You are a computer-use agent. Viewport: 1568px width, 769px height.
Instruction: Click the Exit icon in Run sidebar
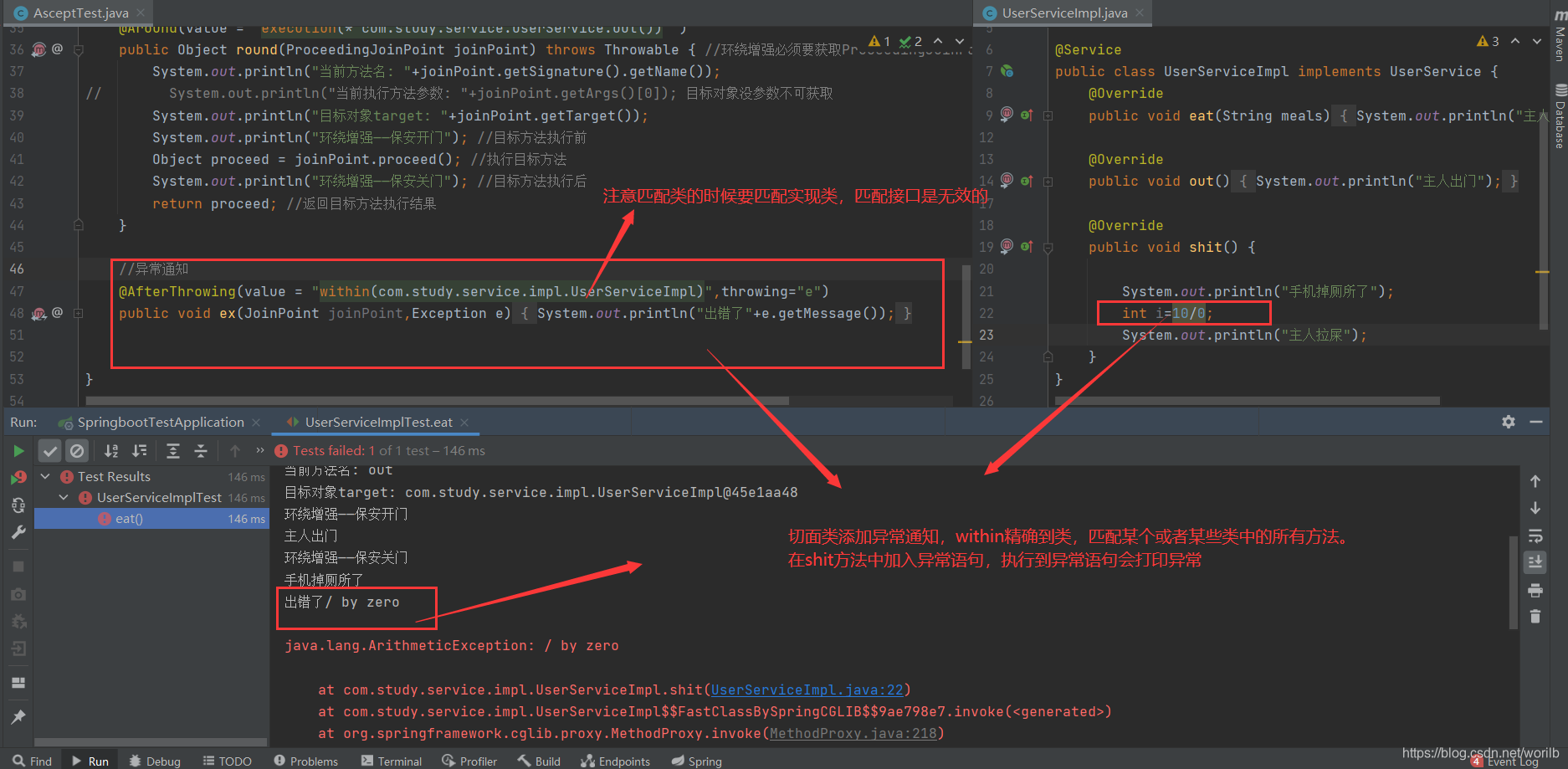tap(18, 649)
